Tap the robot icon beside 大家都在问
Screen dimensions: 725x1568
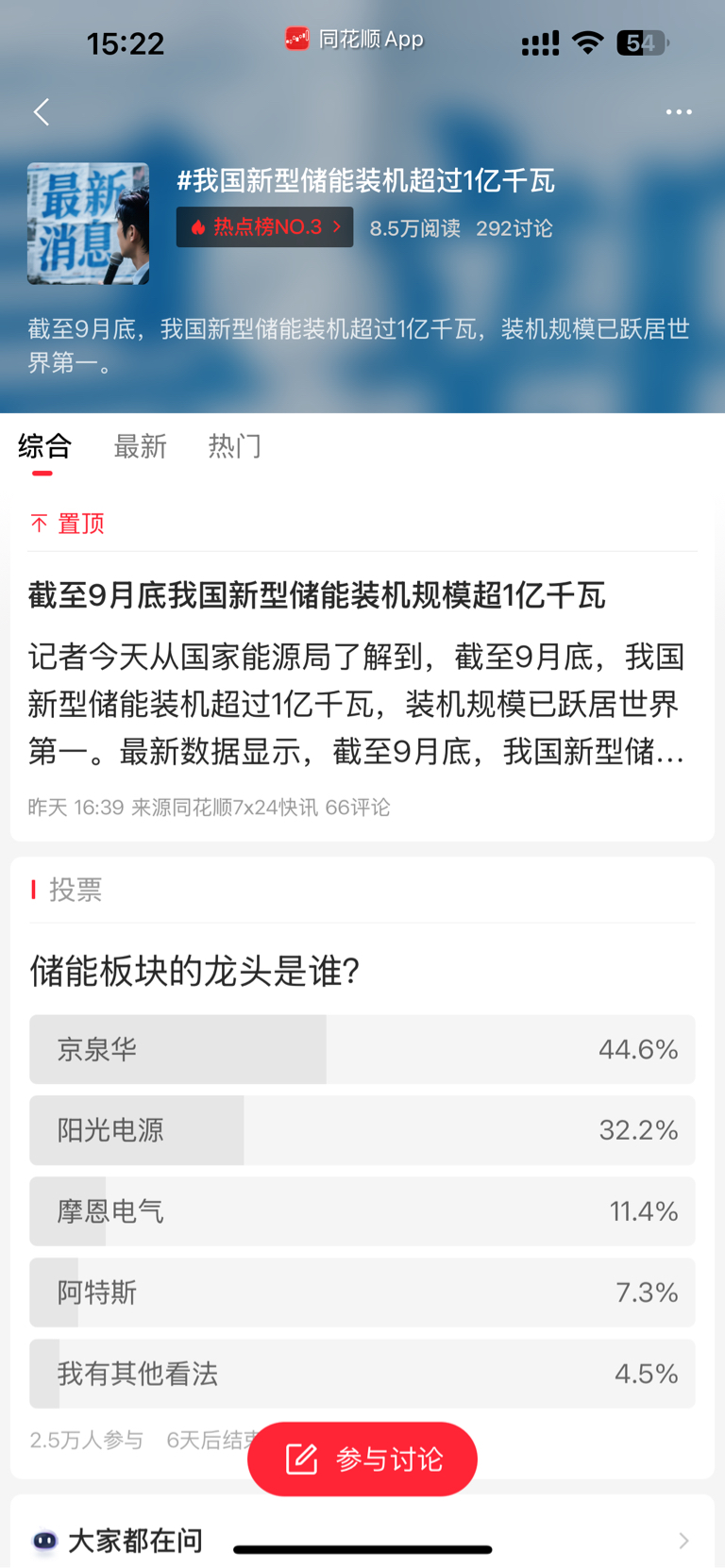pos(44,1541)
